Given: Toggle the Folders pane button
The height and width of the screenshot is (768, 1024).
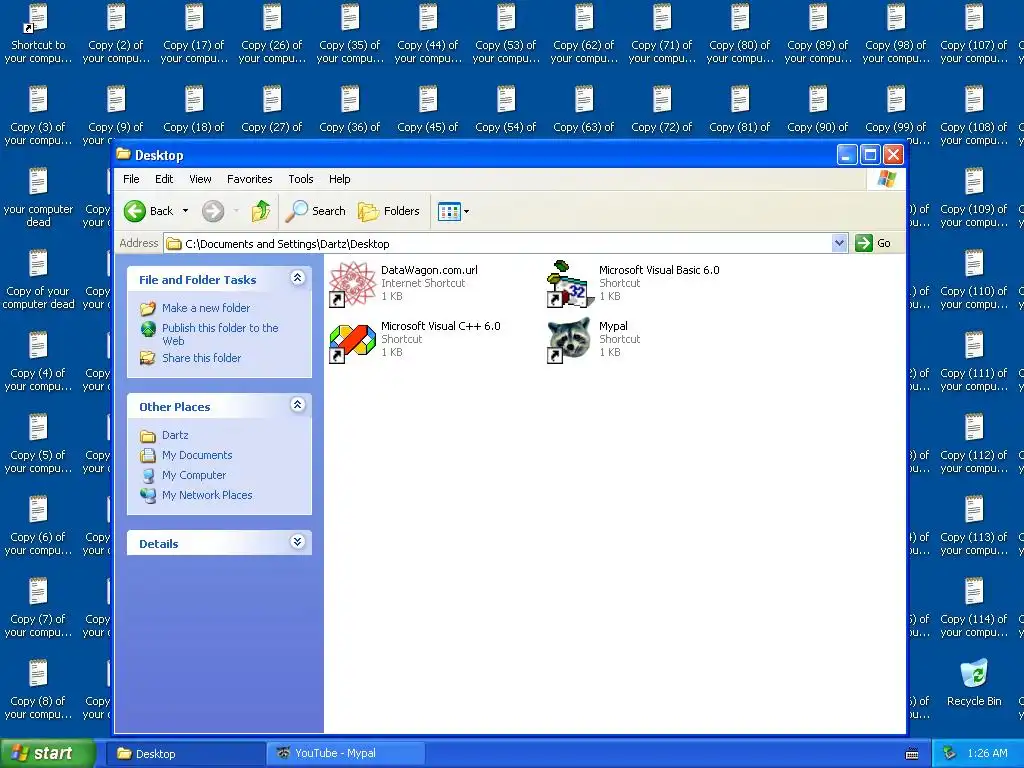Looking at the screenshot, I should 389,211.
